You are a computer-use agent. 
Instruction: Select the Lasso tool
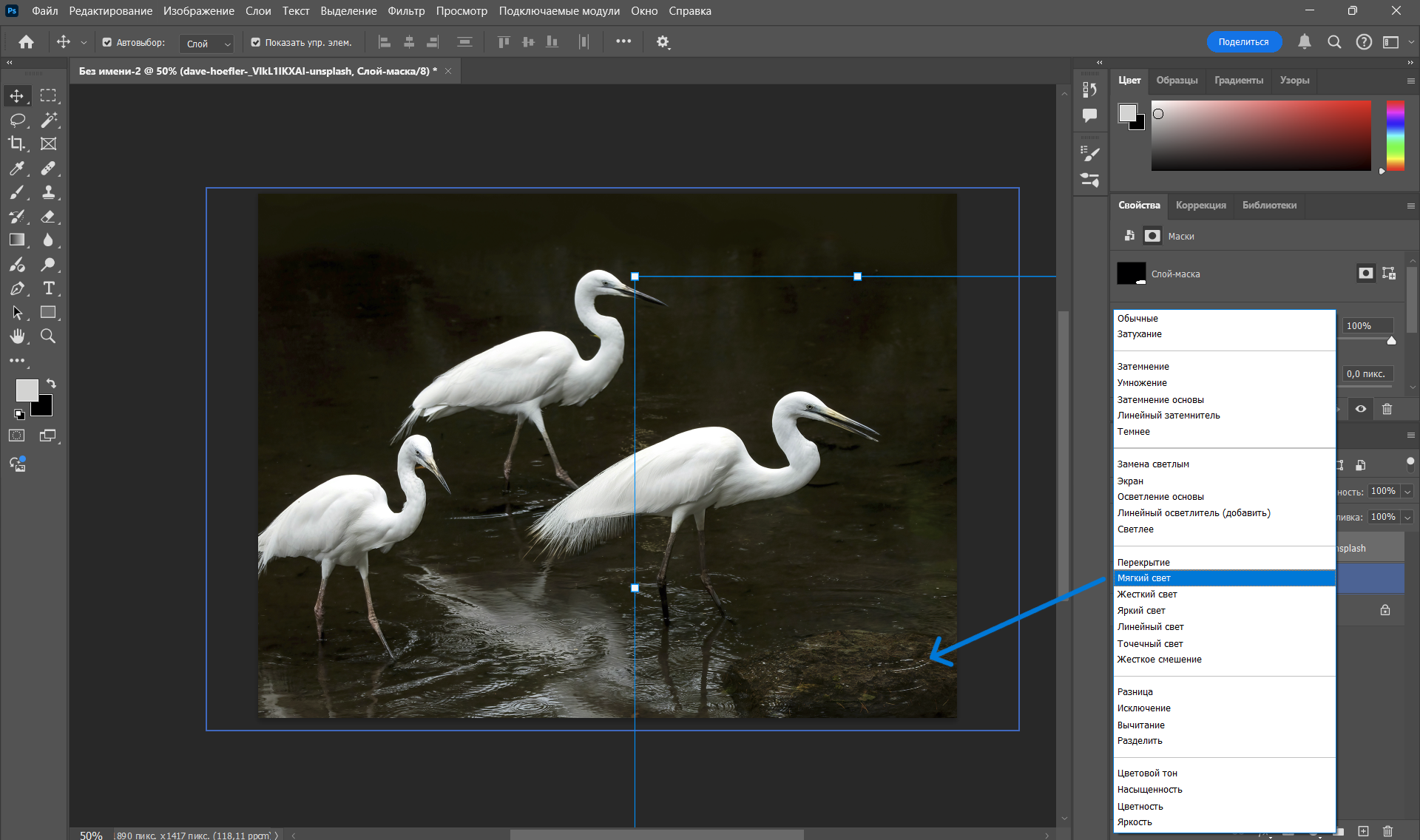[x=17, y=120]
